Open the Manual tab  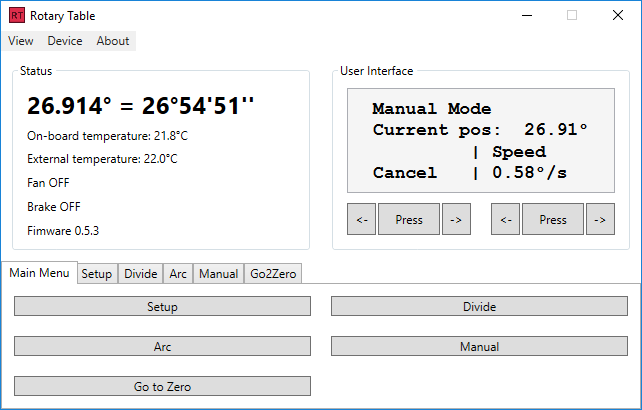point(218,274)
